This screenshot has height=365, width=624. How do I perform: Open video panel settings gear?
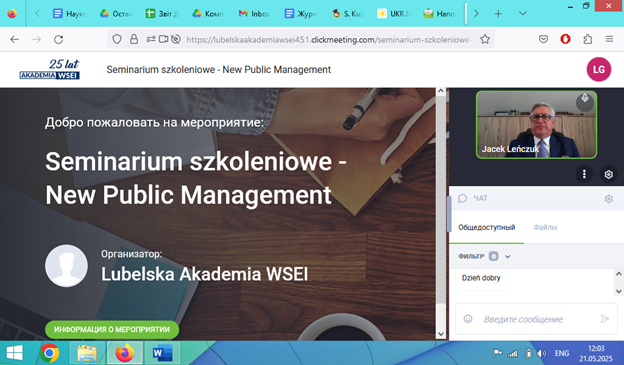[608, 174]
